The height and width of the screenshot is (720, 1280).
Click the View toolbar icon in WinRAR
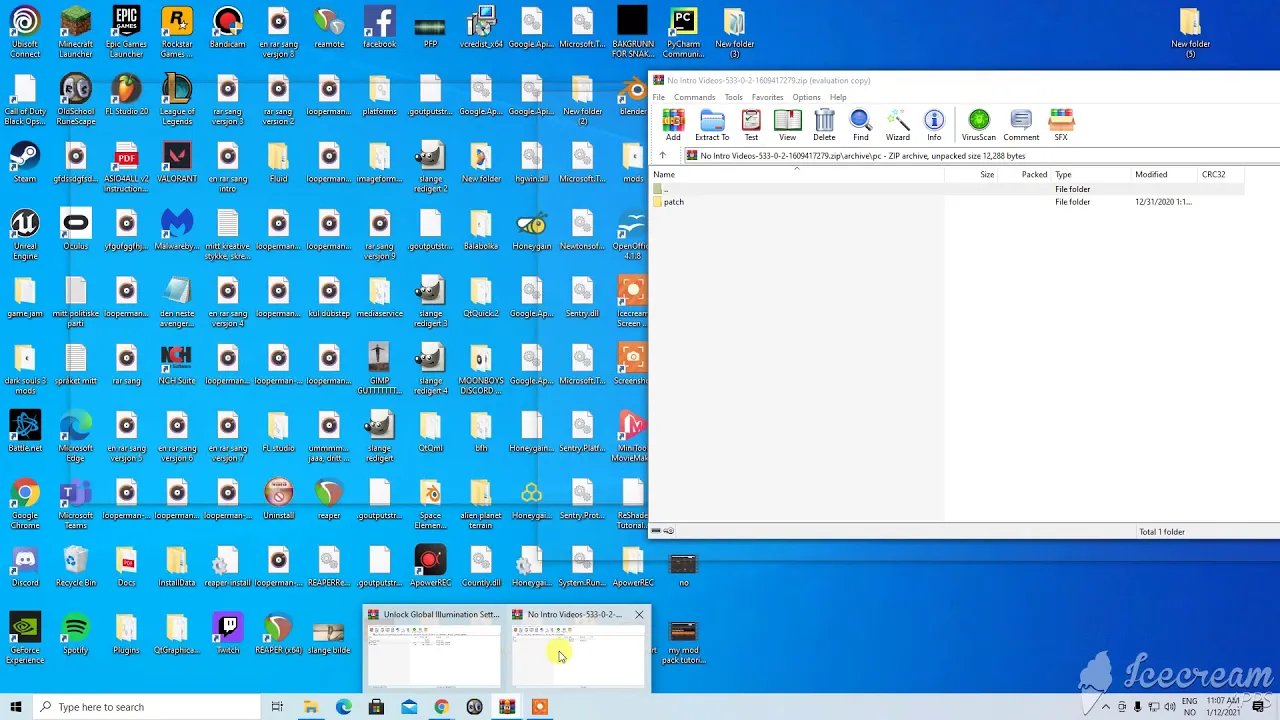pyautogui.click(x=788, y=125)
